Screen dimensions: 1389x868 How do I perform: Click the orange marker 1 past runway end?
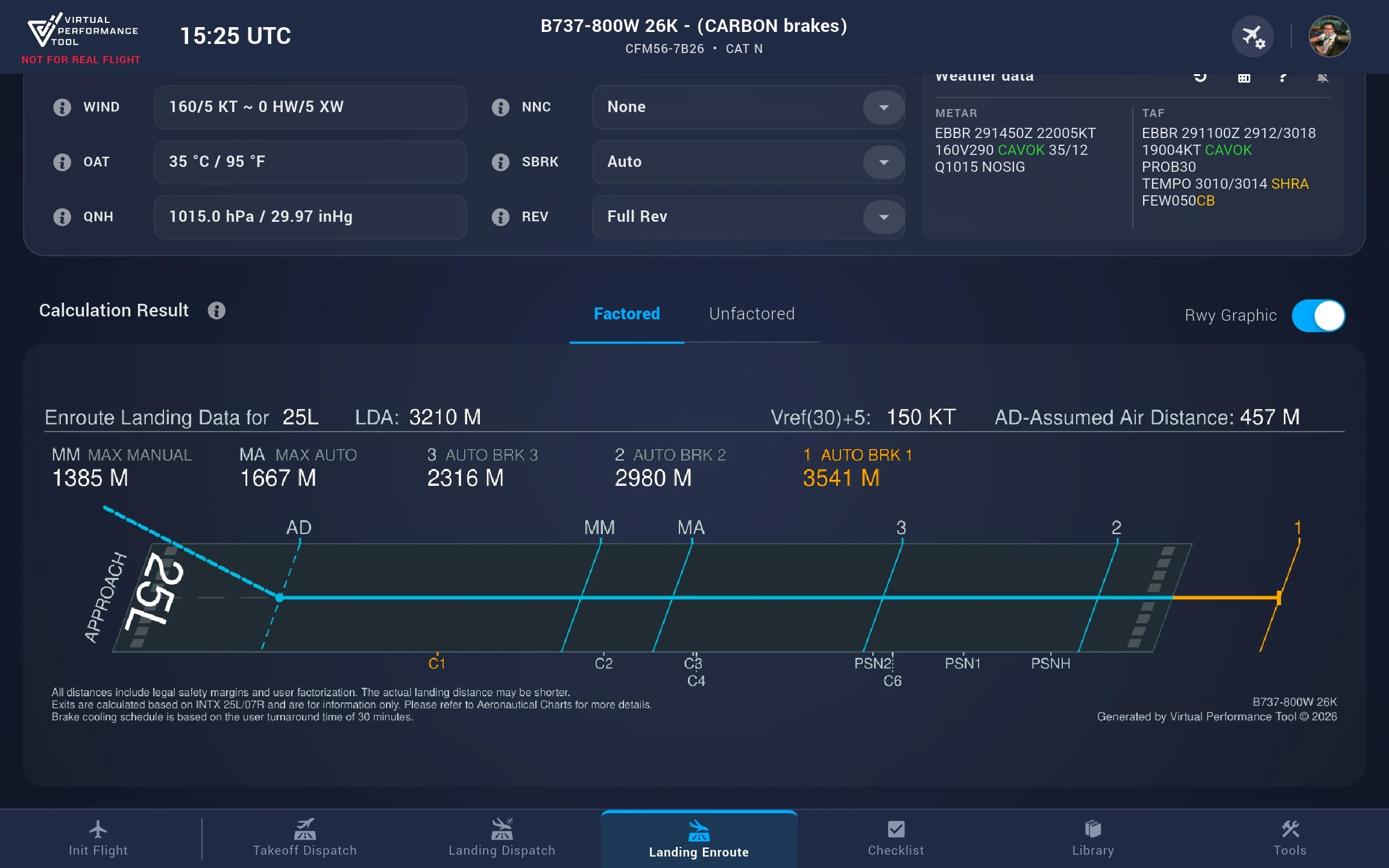[1297, 528]
